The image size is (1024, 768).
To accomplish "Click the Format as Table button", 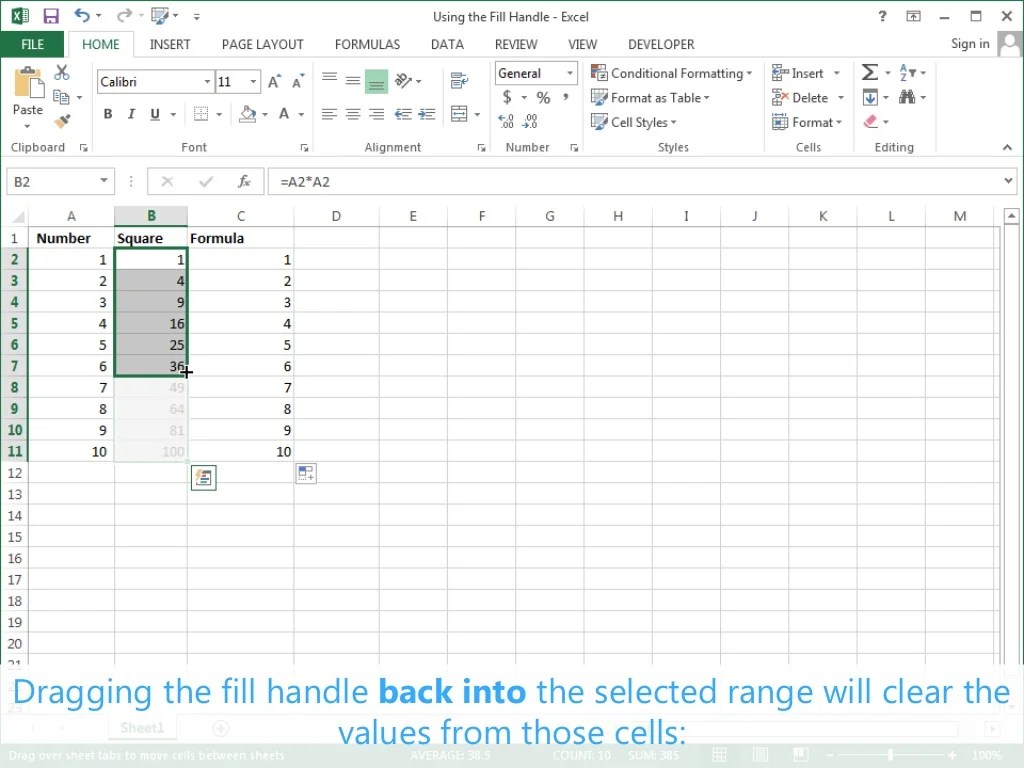I will (x=653, y=97).
